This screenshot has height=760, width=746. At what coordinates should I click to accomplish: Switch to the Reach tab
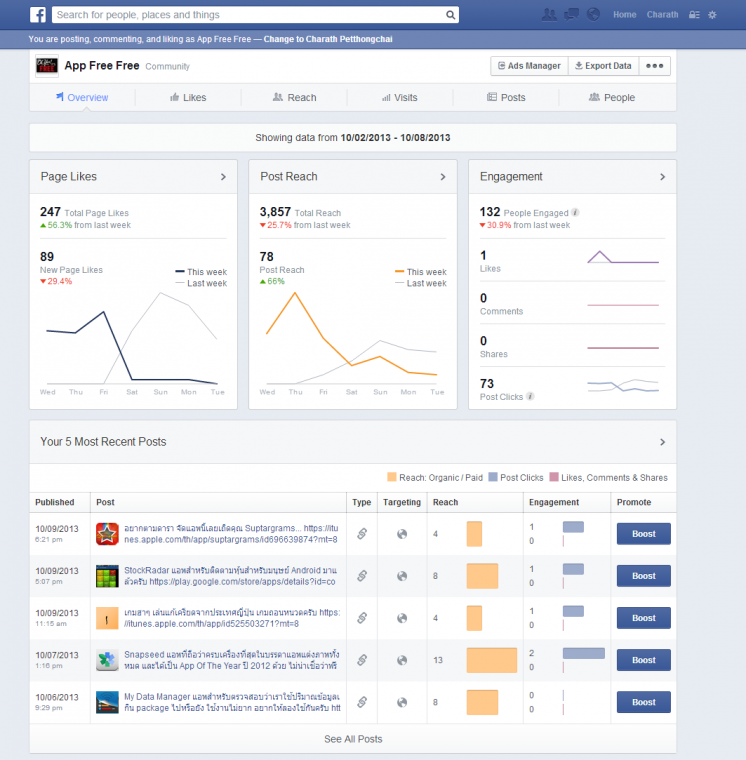294,97
